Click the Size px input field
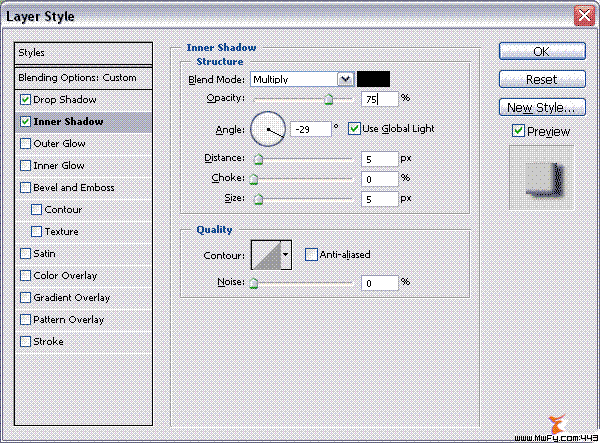 380,199
